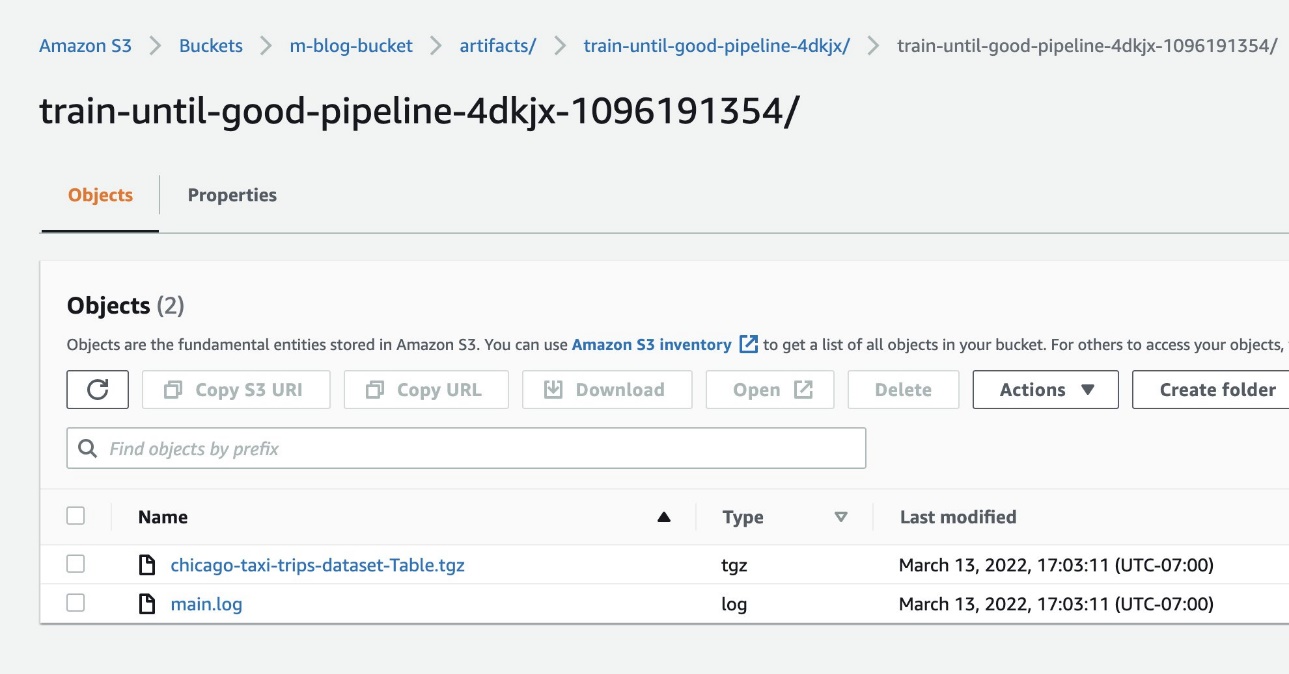Click the log type cell
The width and height of the screenshot is (1289, 674).
734,604
